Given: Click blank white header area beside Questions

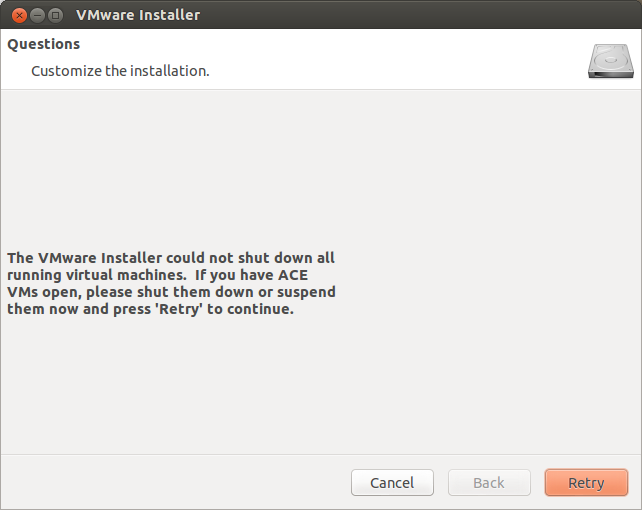Looking at the screenshot, I should click(328, 44).
